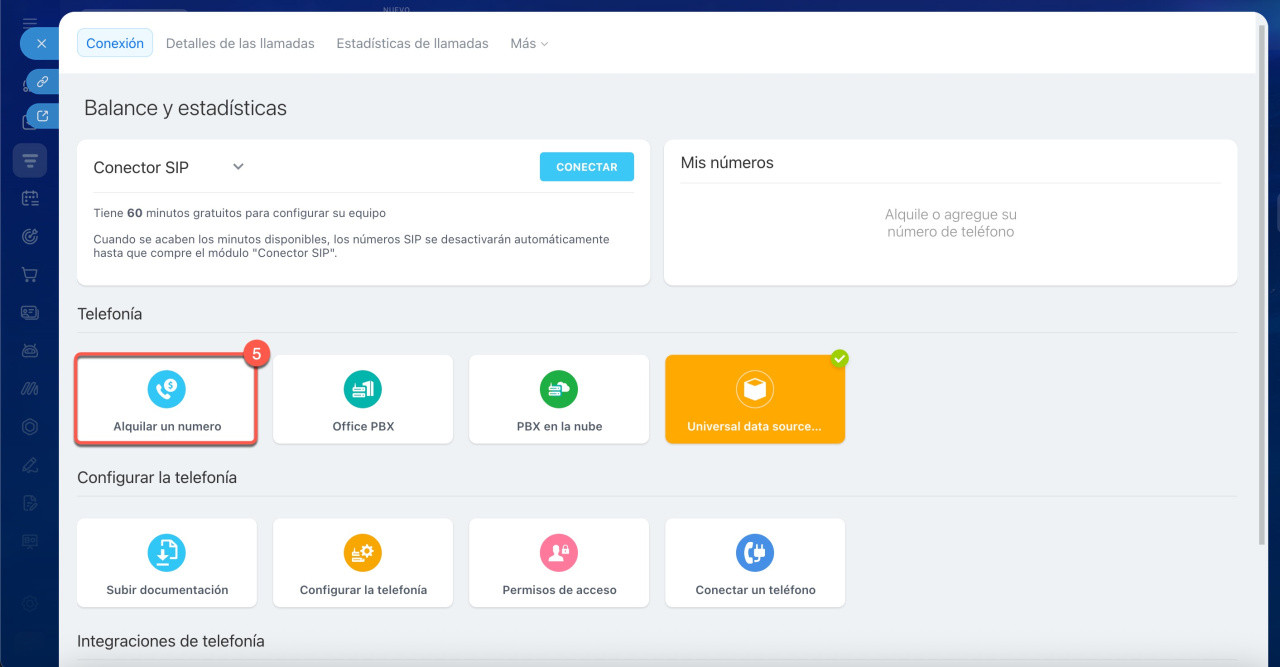1280x667 pixels.
Task: Open the Office PBX option
Action: [x=363, y=399]
